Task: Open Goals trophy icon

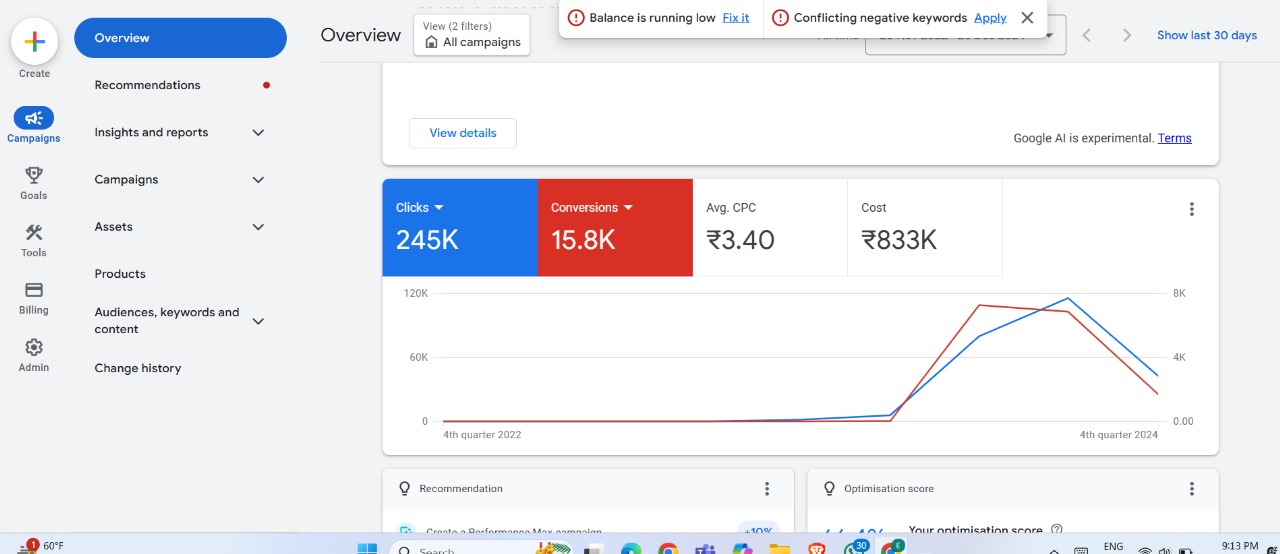Action: (34, 176)
